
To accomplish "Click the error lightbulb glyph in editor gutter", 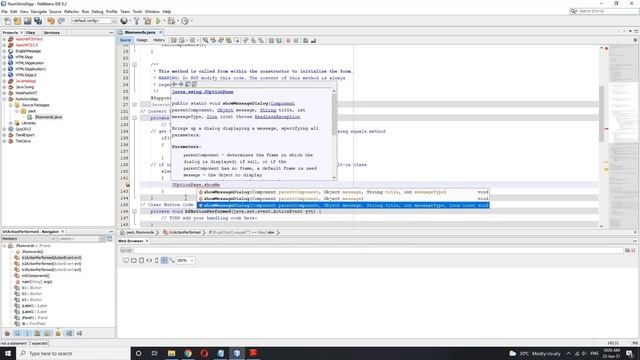I will click(127, 185).
